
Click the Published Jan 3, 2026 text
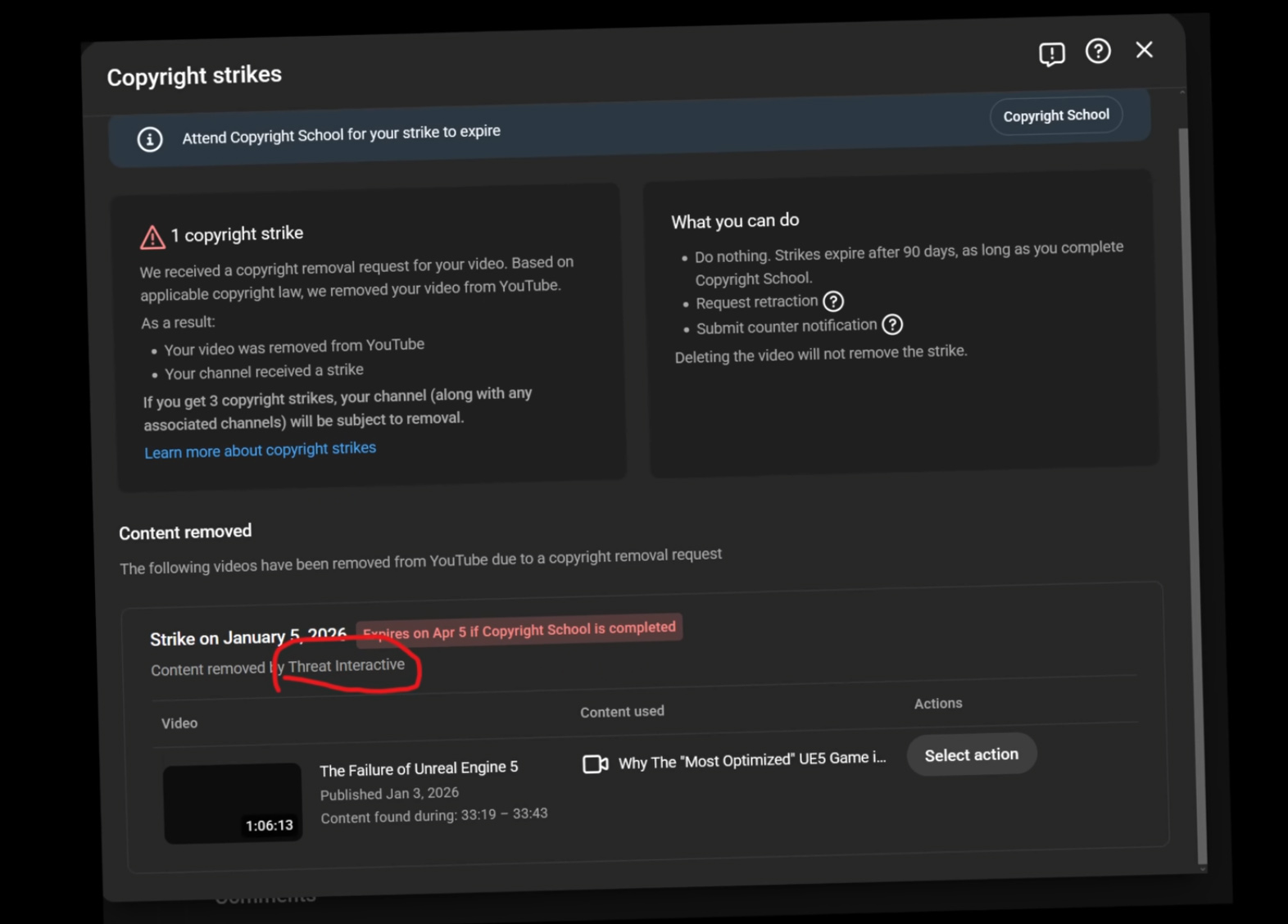pos(389,794)
